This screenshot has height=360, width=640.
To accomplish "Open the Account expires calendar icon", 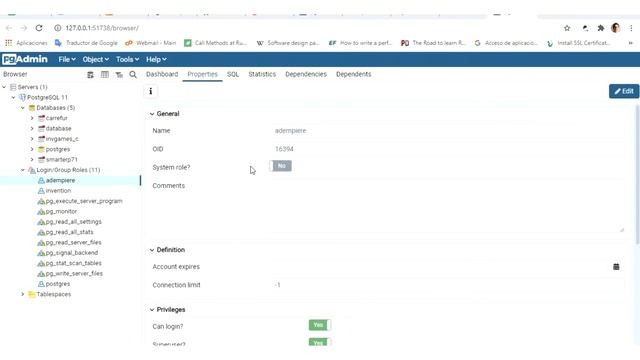I will click(616, 267).
